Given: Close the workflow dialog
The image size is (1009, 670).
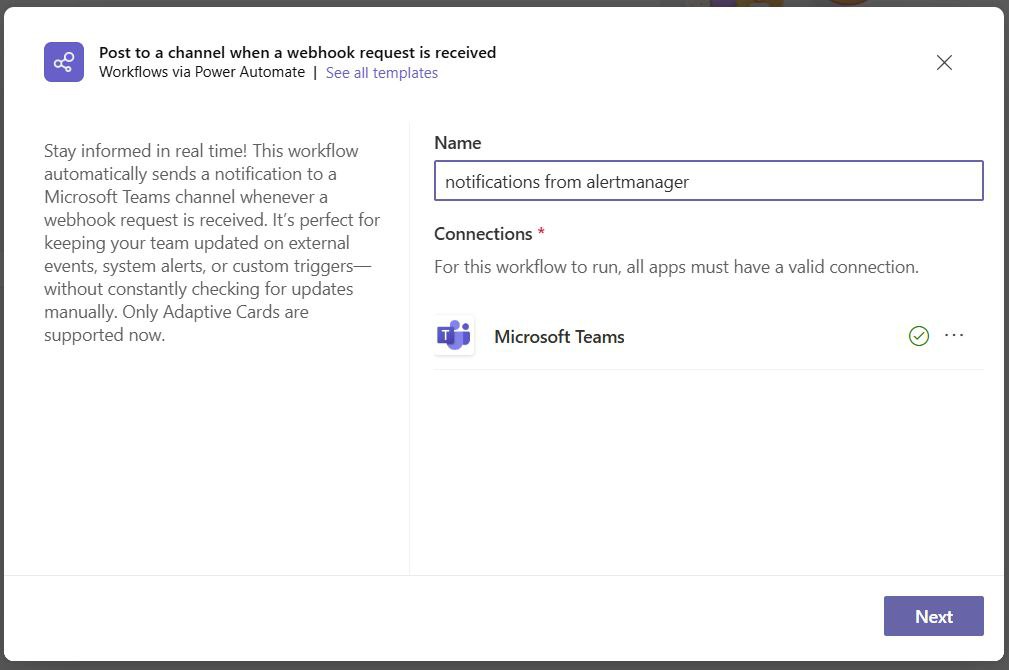Looking at the screenshot, I should pyautogui.click(x=944, y=62).
